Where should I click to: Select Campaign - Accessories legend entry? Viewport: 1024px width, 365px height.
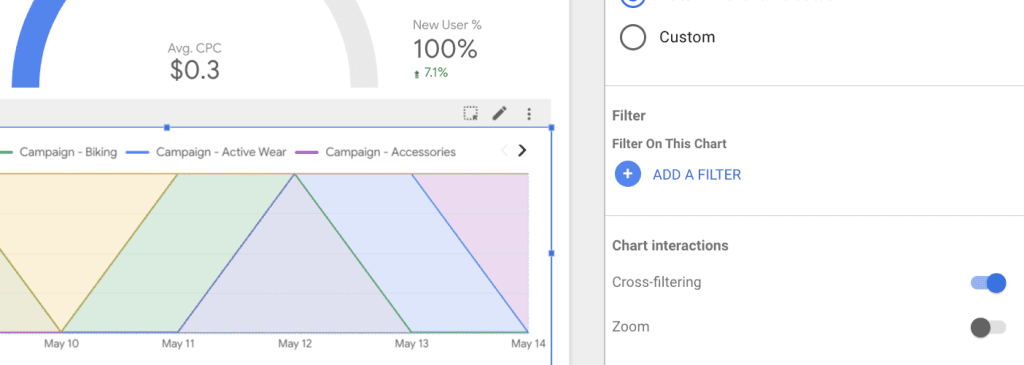[x=376, y=152]
